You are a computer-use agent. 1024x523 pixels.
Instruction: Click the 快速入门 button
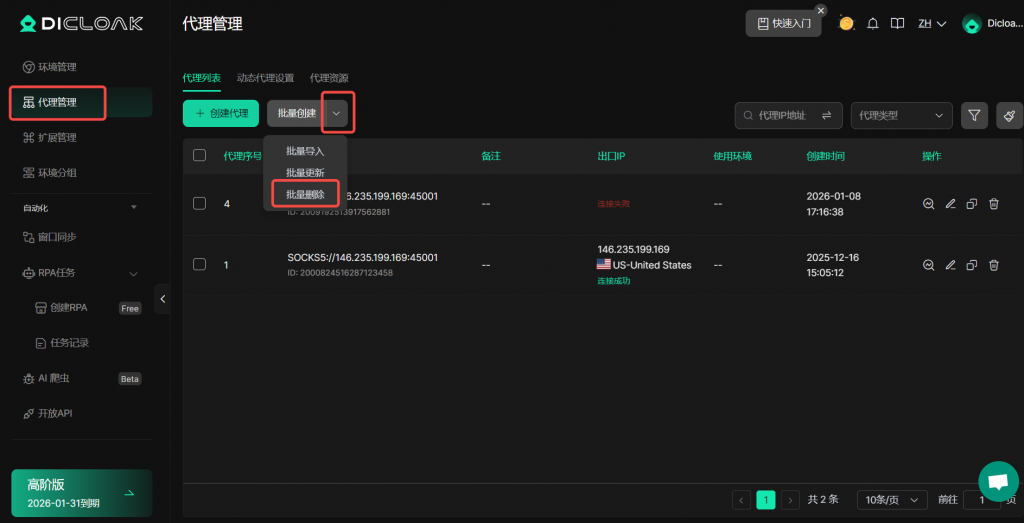pyautogui.click(x=783, y=23)
